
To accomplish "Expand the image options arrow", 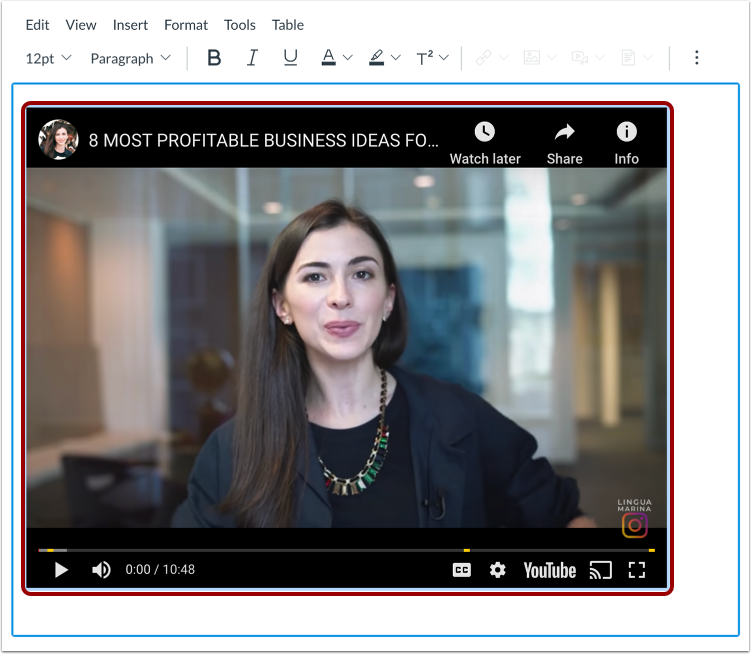I will [552, 58].
